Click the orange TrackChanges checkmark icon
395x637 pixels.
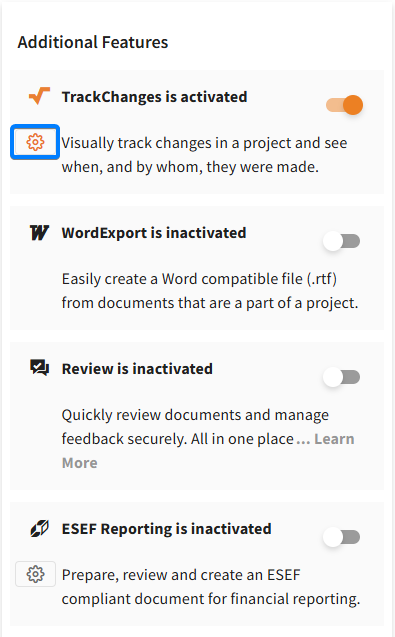pyautogui.click(x=39, y=96)
